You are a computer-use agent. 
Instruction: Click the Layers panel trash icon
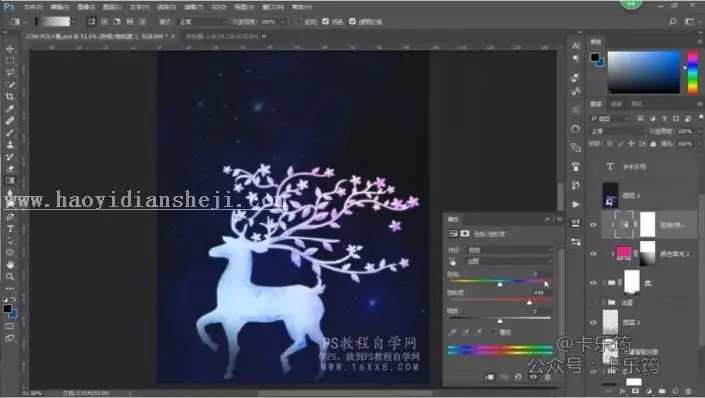click(688, 391)
